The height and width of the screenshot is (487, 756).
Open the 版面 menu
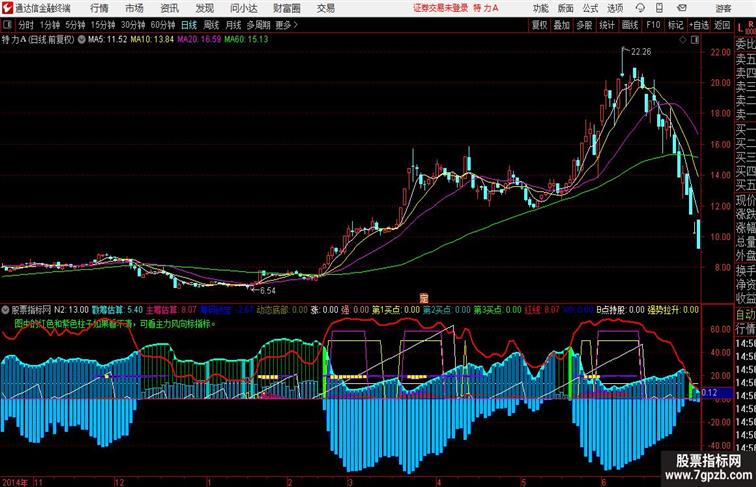566,8
